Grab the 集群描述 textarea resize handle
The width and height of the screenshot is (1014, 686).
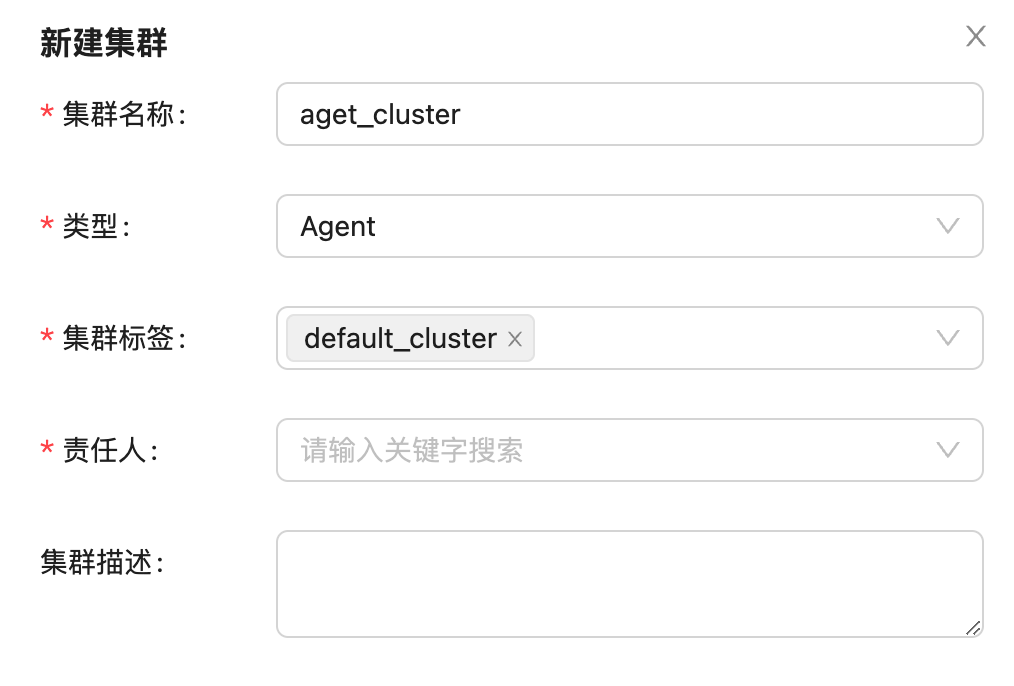972,627
